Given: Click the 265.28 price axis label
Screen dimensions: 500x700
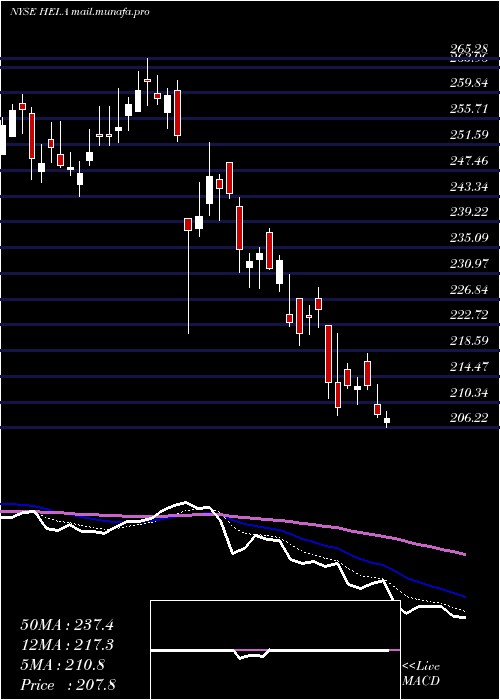Looking at the screenshot, I should [469, 49].
